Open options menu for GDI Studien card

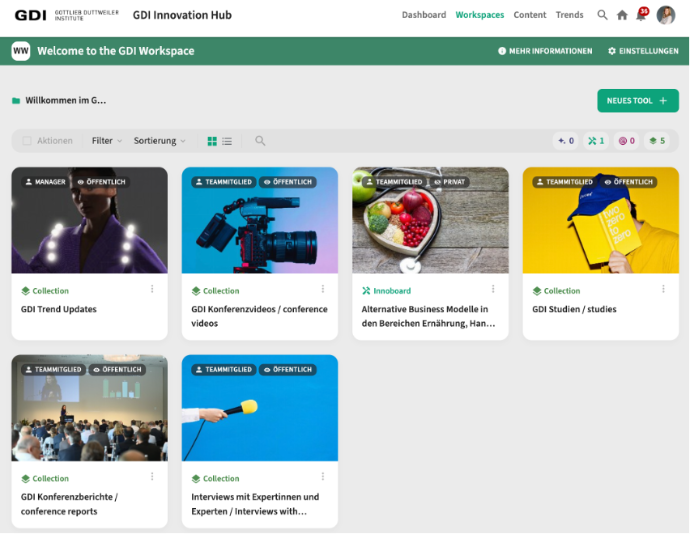coord(663,289)
